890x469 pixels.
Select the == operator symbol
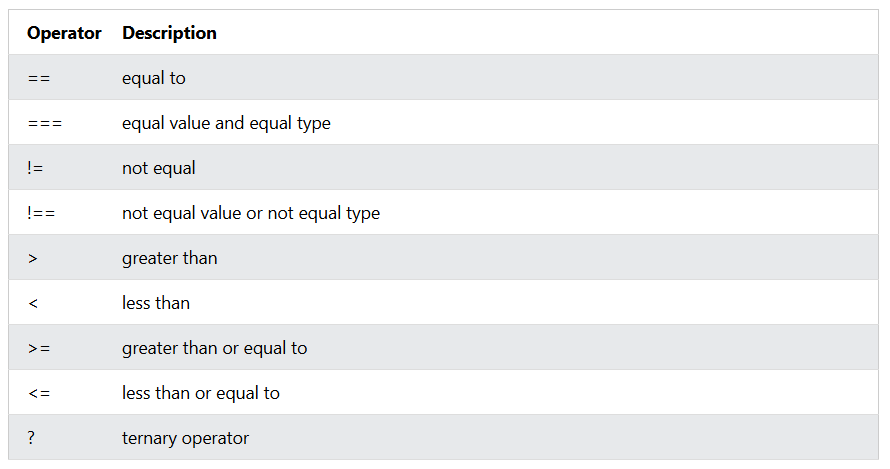pos(40,78)
